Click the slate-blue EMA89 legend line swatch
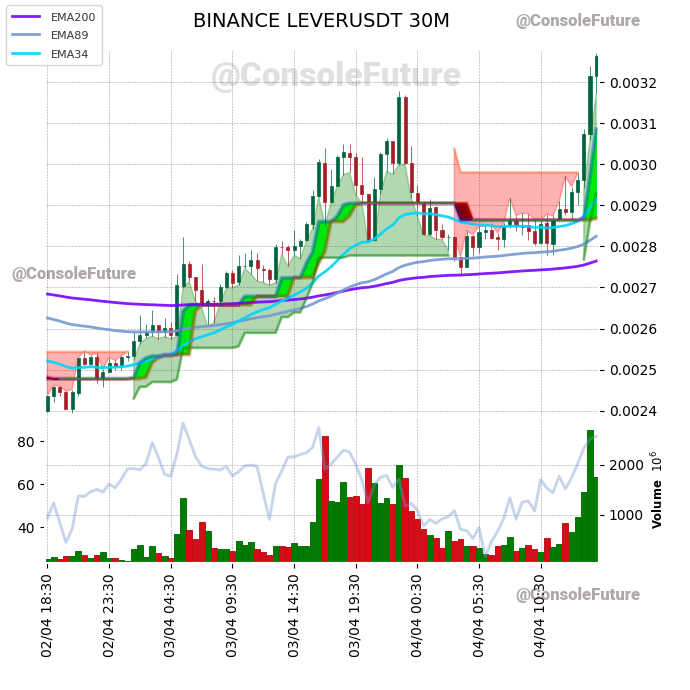Screen dimensions: 690x690 [26, 35]
